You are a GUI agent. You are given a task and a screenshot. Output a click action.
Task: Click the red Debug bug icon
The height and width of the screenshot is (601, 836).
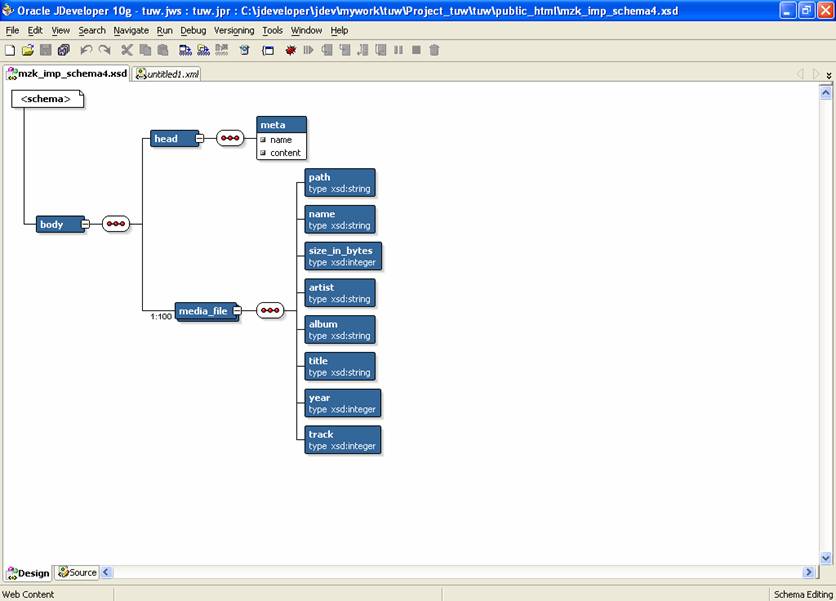coord(291,50)
